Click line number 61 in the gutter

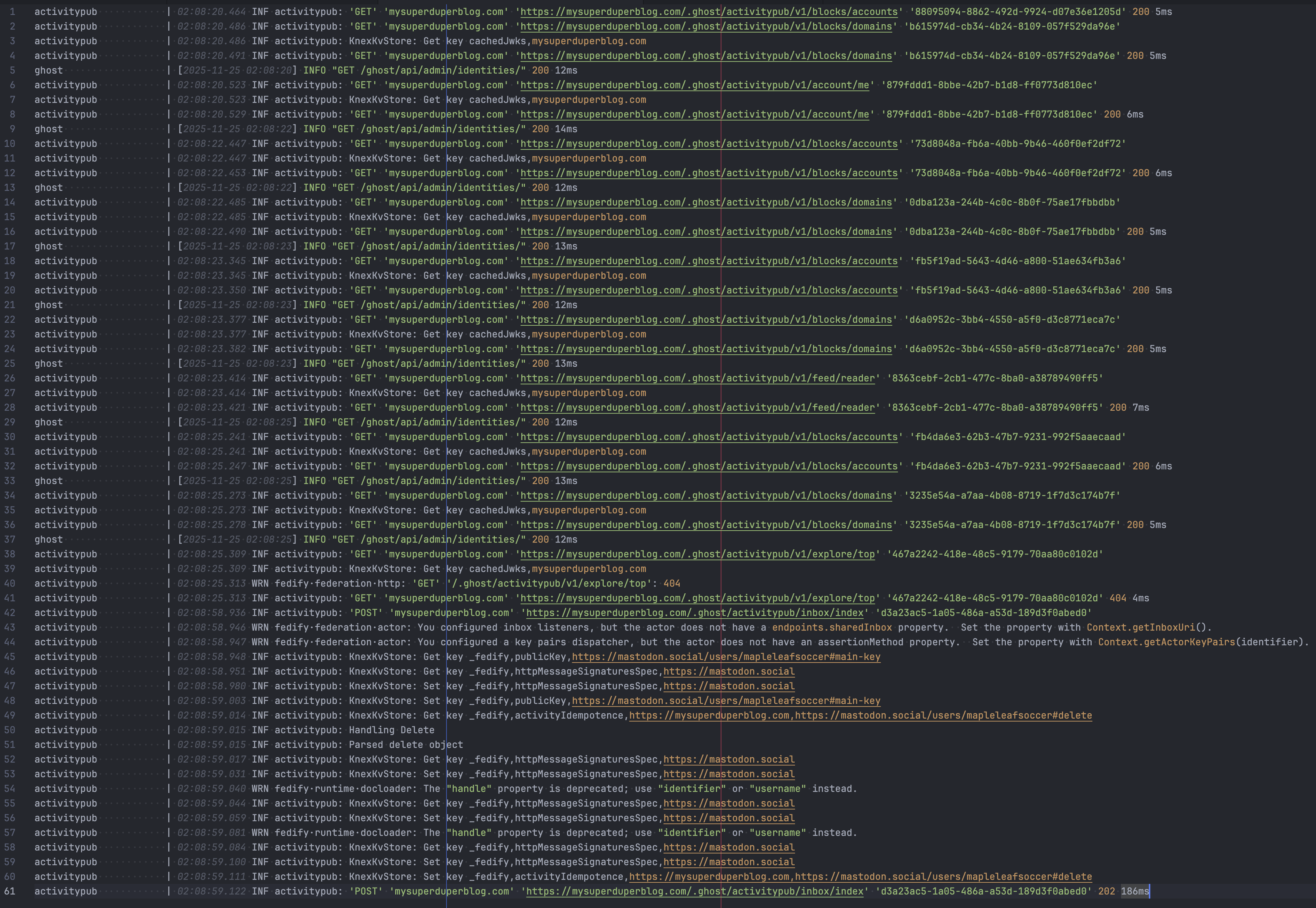9,891
